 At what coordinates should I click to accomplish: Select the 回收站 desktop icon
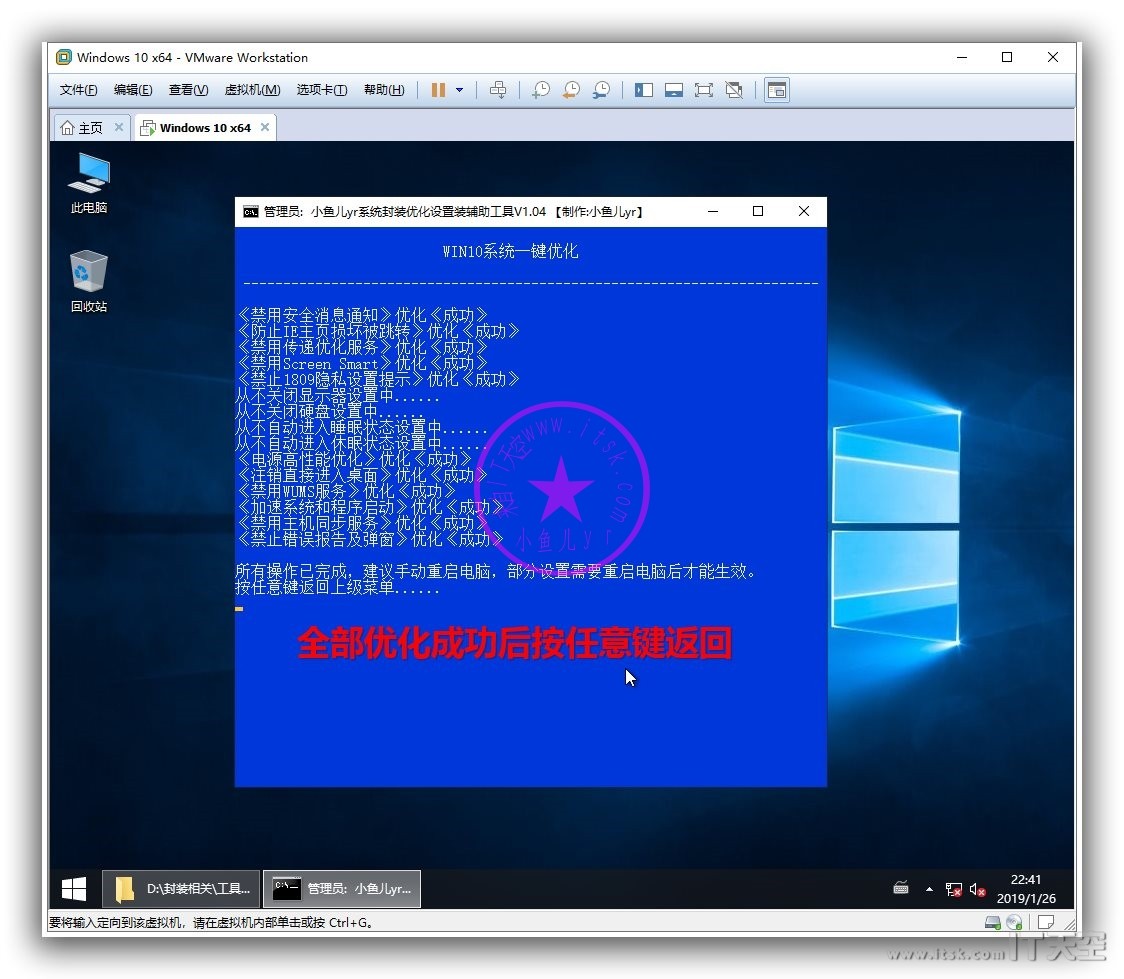(89, 281)
